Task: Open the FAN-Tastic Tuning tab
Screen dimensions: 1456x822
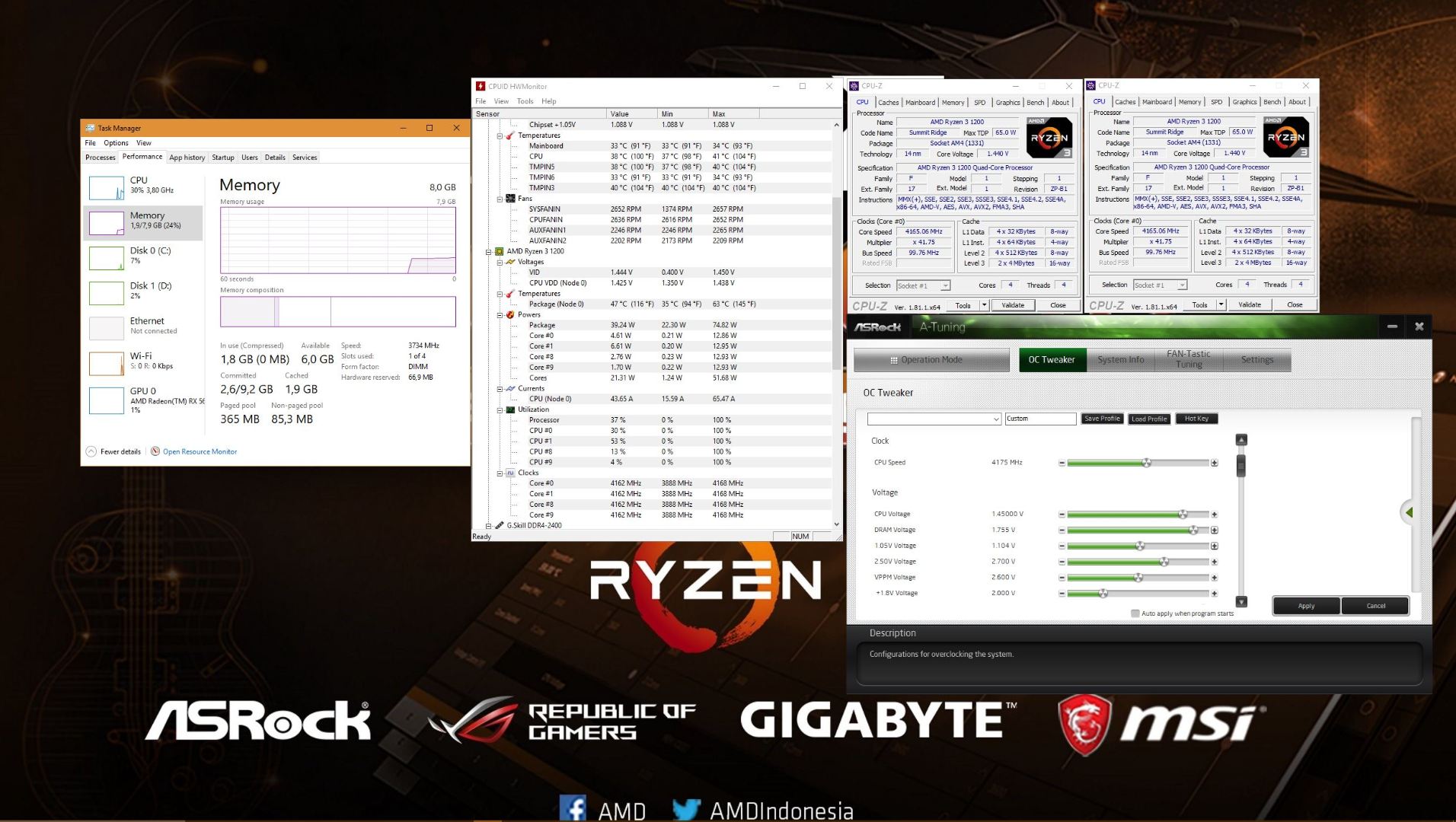Action: point(1188,359)
